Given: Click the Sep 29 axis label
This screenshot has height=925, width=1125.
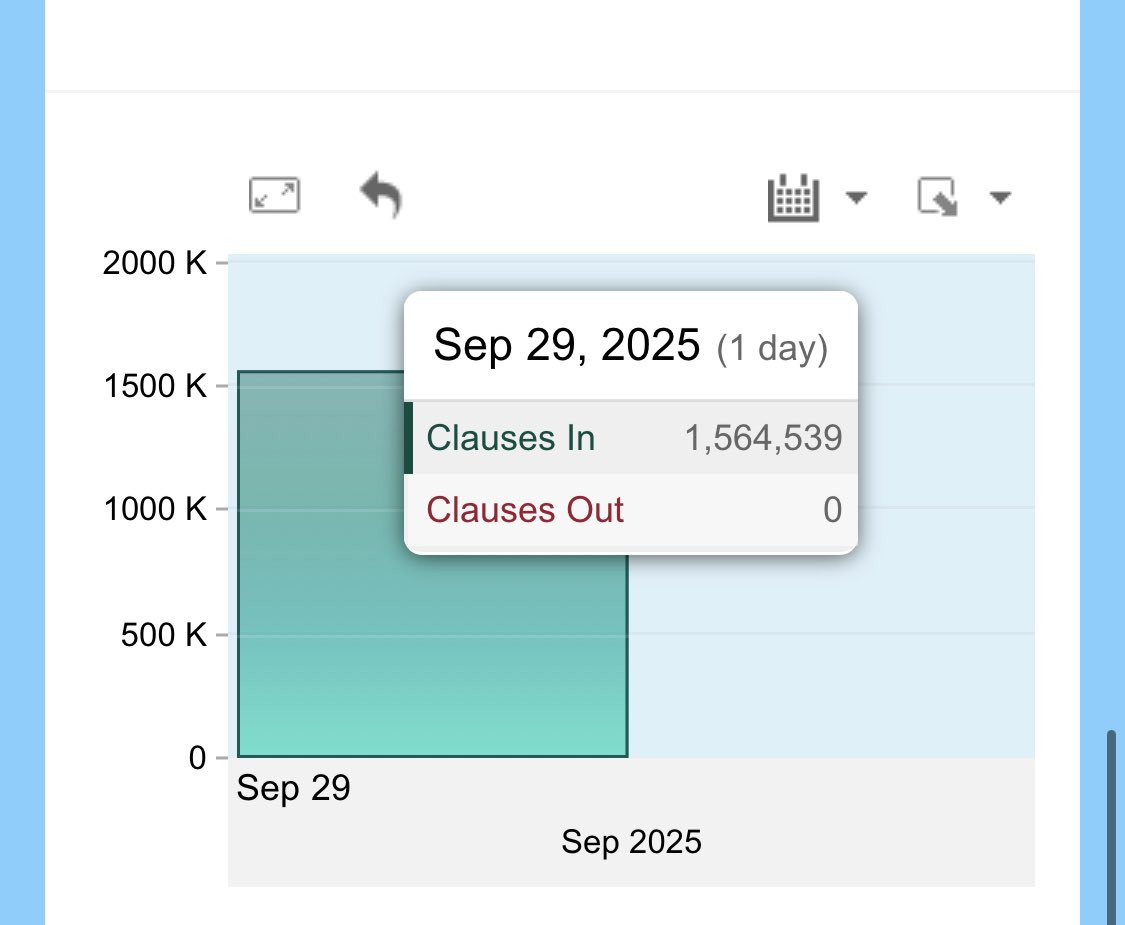Looking at the screenshot, I should point(293,788).
